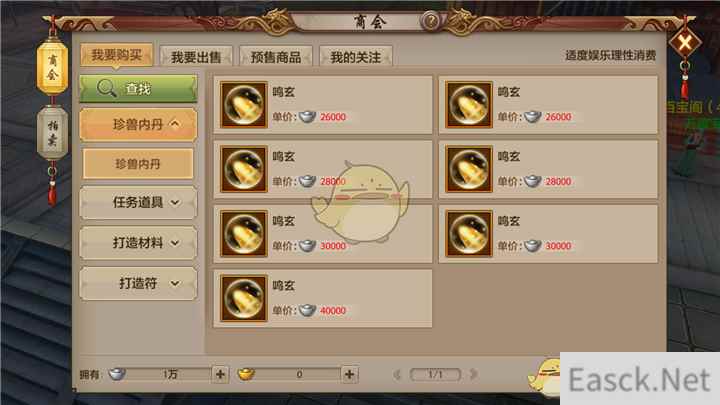
Task: Click the plus beside silver balance
Action: tap(220, 374)
